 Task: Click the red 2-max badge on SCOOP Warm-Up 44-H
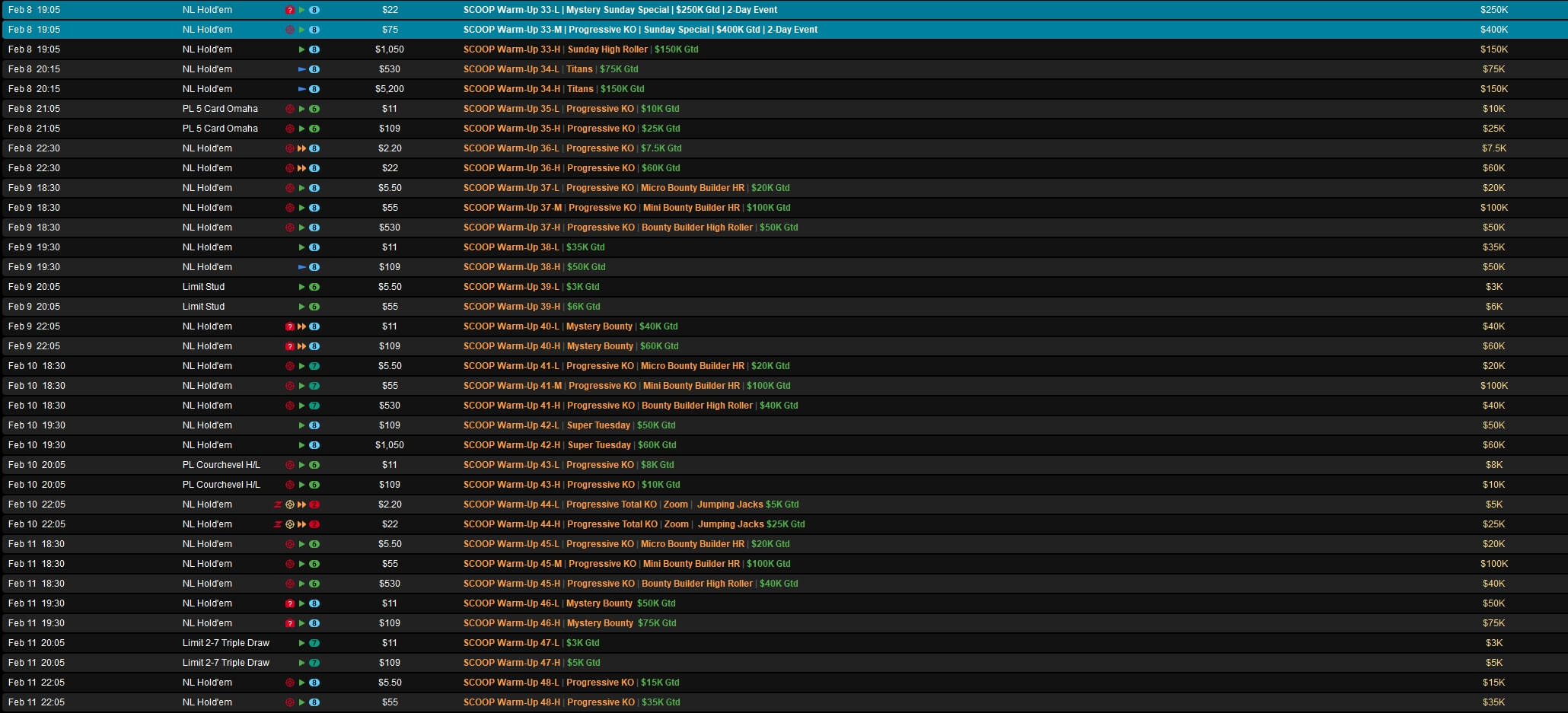tap(314, 524)
